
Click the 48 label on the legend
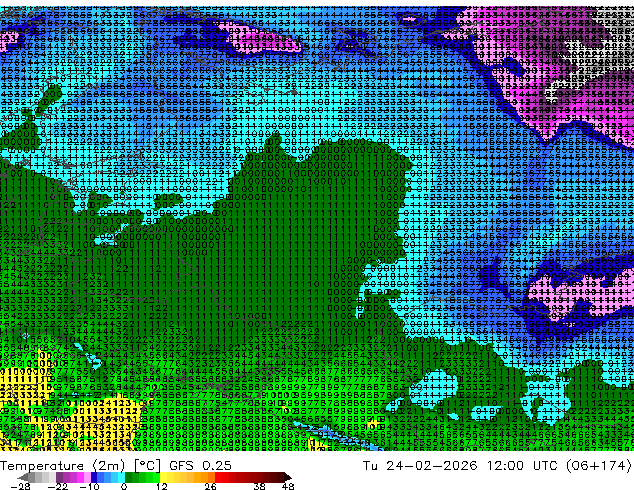tap(288, 486)
